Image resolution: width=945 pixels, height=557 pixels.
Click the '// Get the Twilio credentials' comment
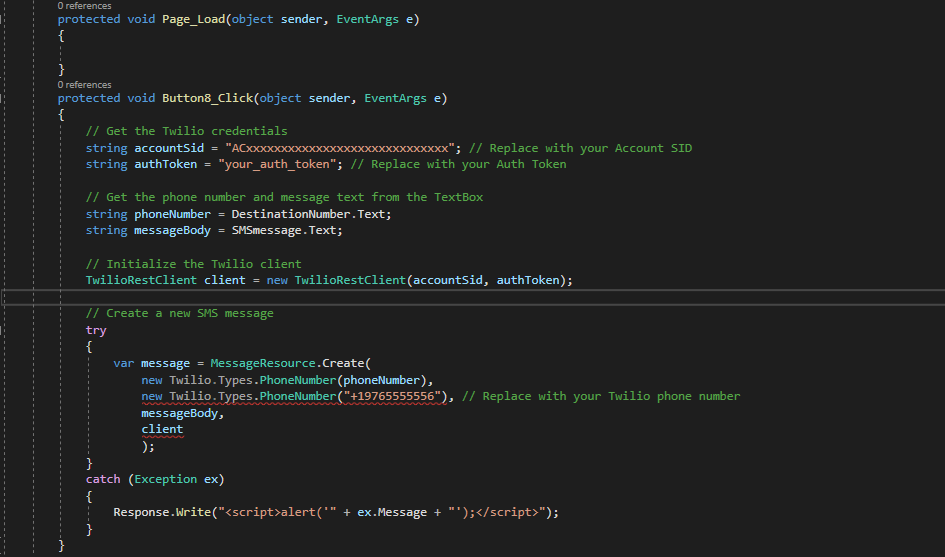click(x=186, y=131)
